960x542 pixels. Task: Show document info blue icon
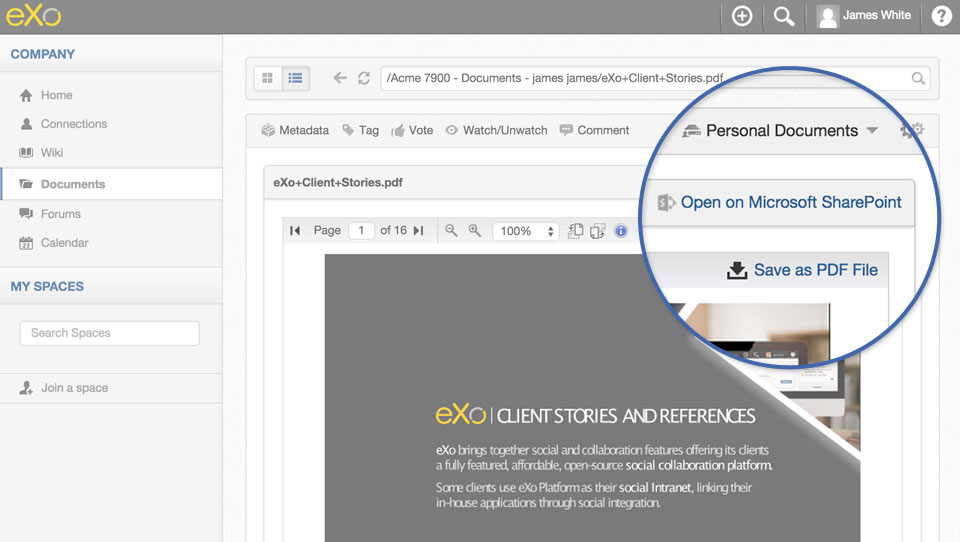click(621, 231)
